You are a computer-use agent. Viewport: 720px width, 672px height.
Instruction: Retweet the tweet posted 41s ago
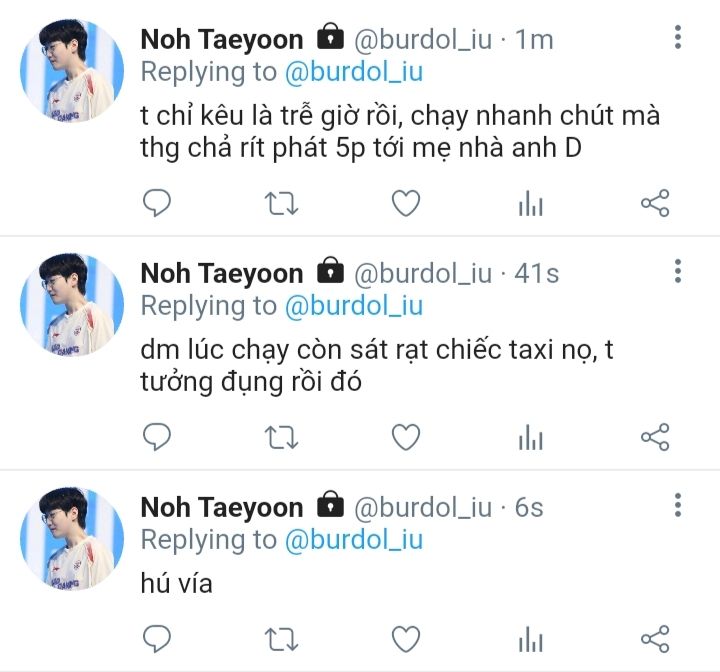[x=281, y=438]
